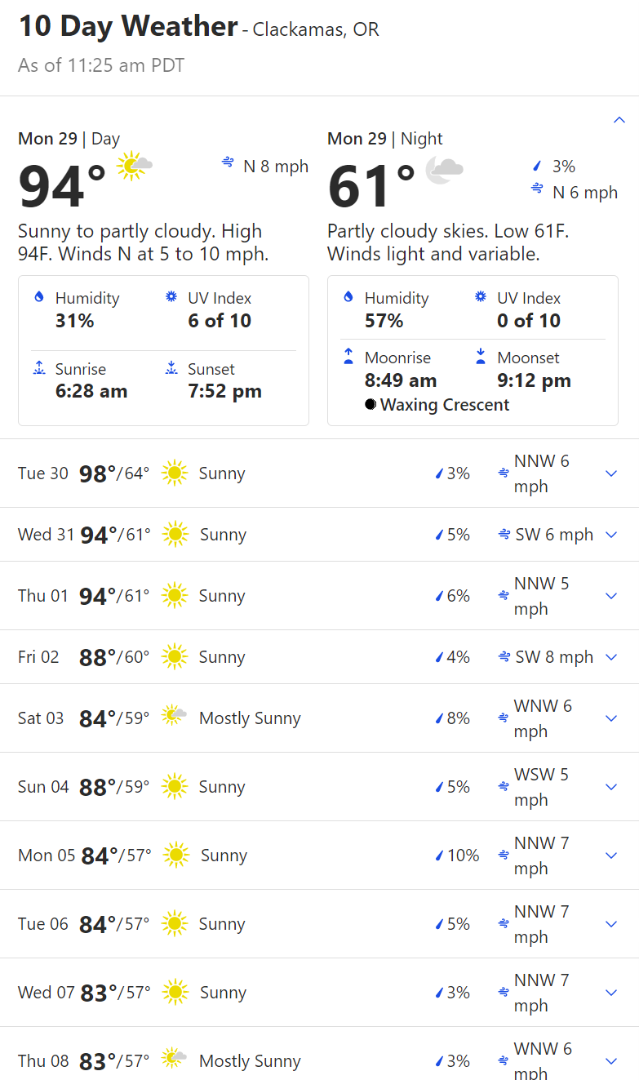Click the Waxing Crescent moon phase icon
This screenshot has width=639, height=1080.
370,405
